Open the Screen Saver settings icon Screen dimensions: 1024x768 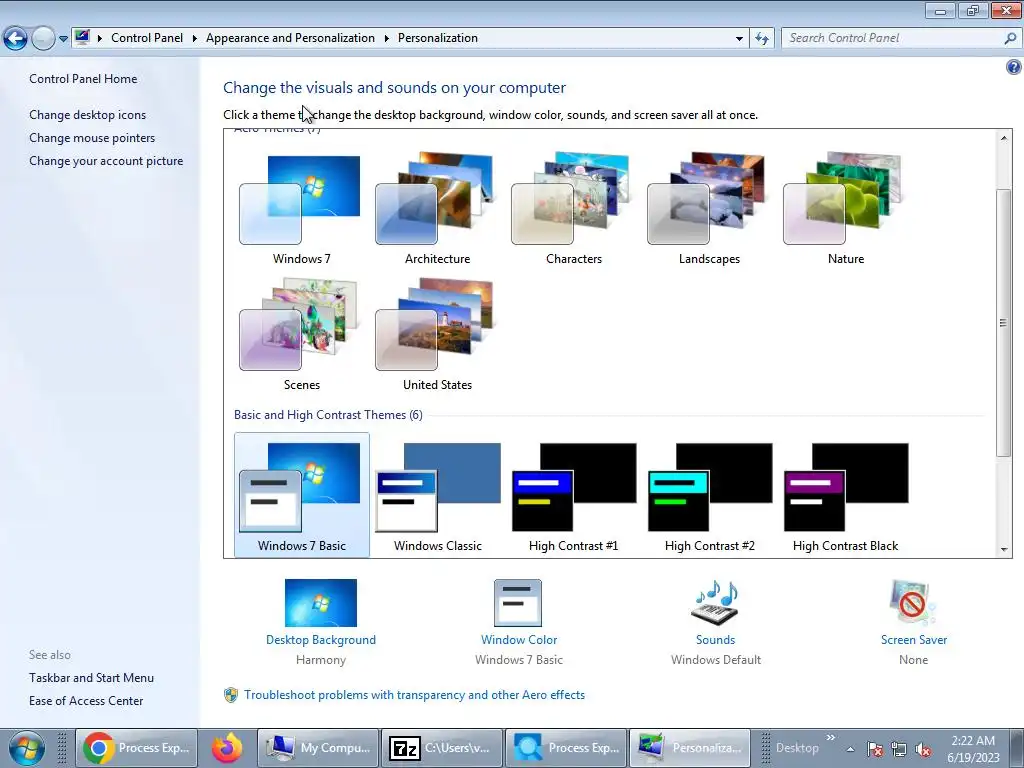913,603
